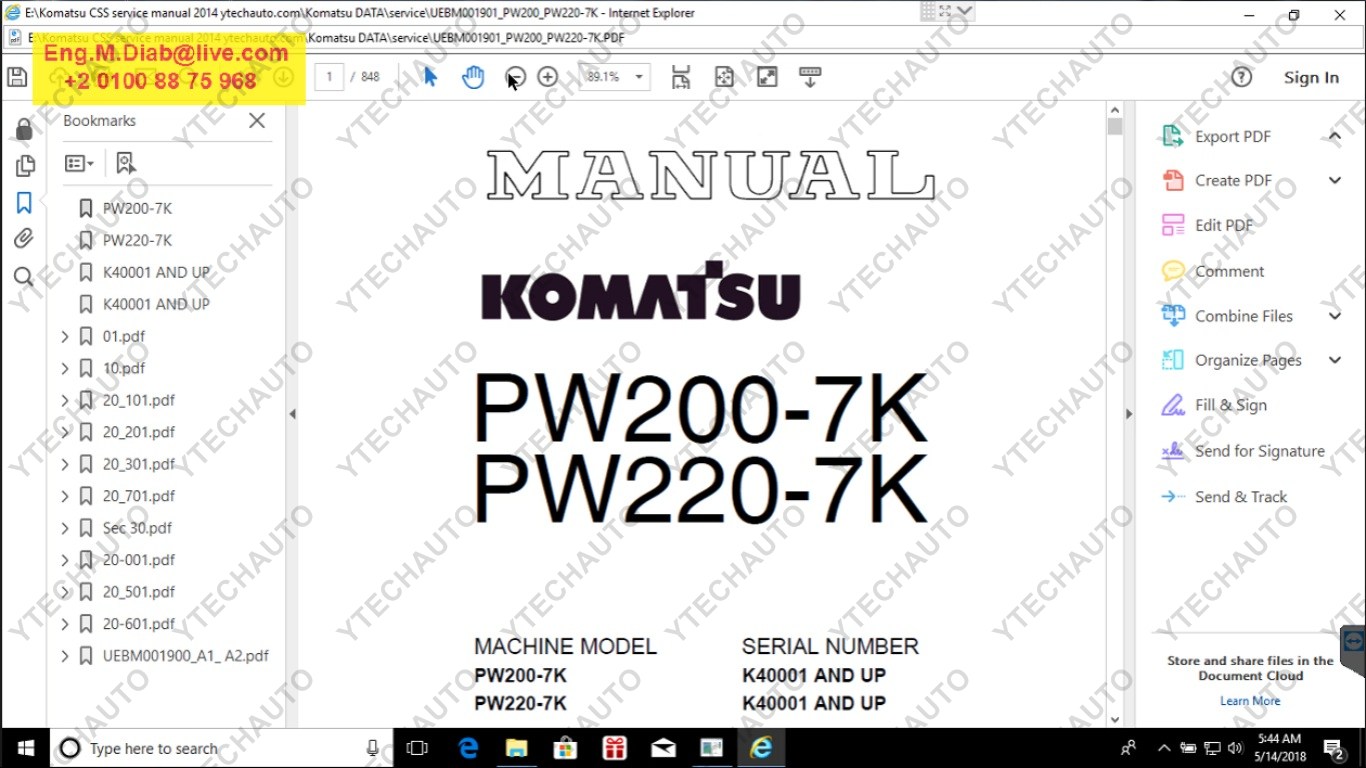Open the Export PDF tool

(x=1232, y=137)
